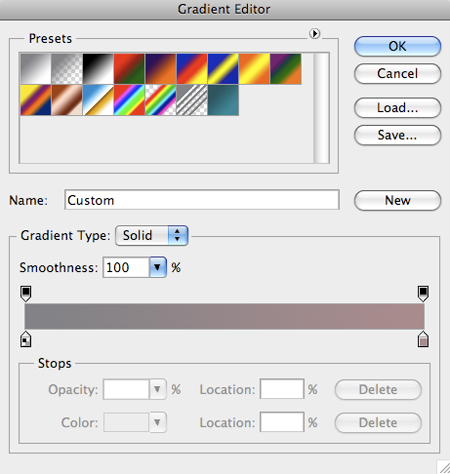The image size is (450, 474).
Task: Select the left opacity stop above gradient bar
Action: pos(26,294)
